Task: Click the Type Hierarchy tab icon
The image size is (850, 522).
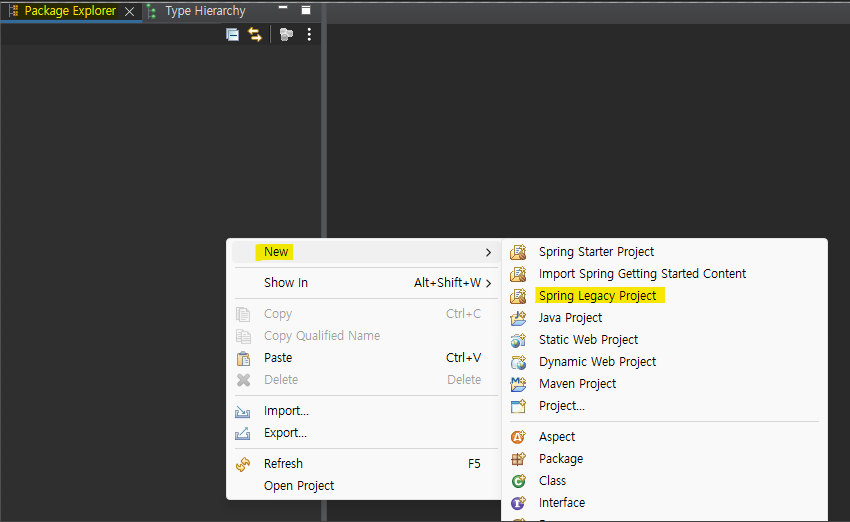Action: click(152, 11)
